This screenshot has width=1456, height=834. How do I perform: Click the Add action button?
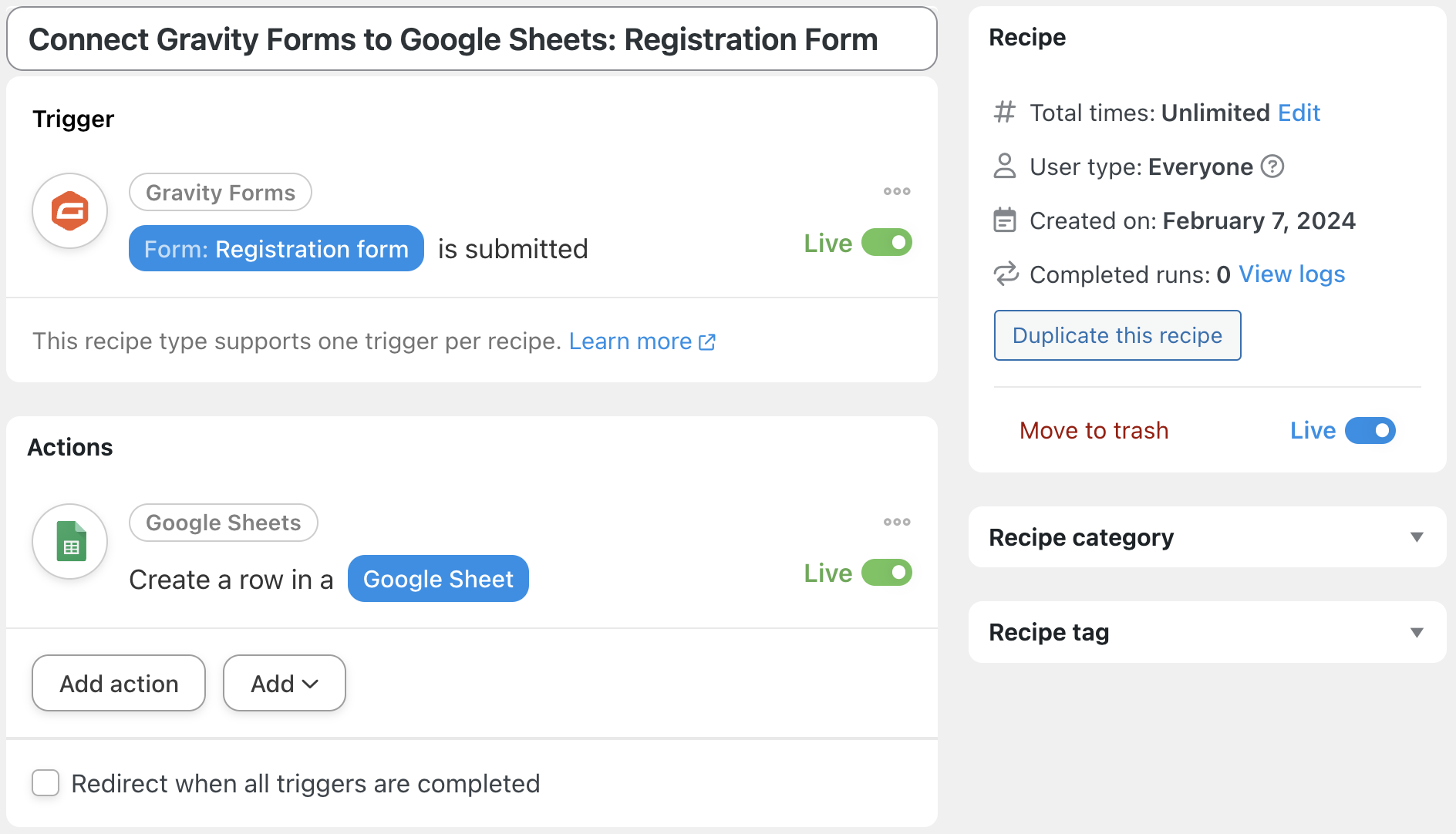[119, 683]
